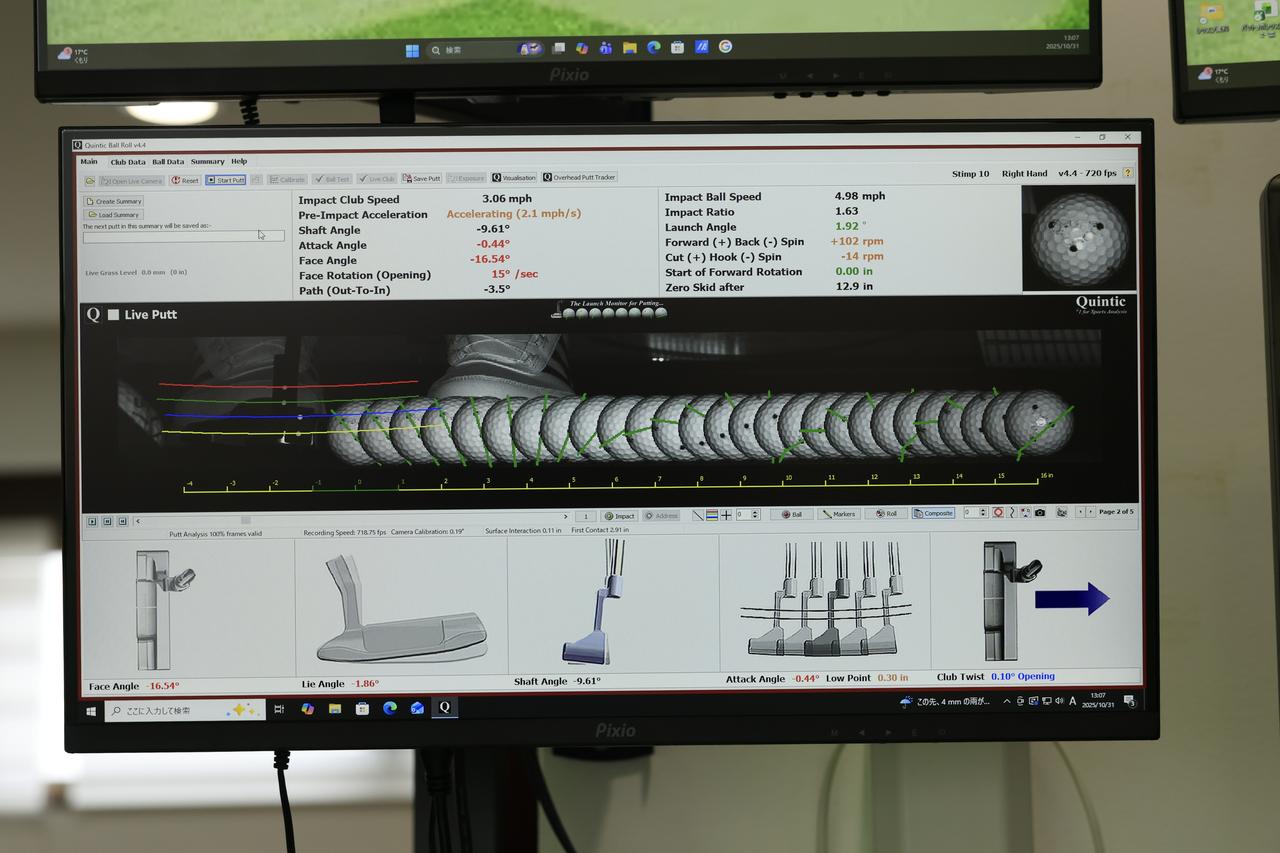Open the Visualisation tool
The width and height of the screenshot is (1280, 853).
coord(514,178)
